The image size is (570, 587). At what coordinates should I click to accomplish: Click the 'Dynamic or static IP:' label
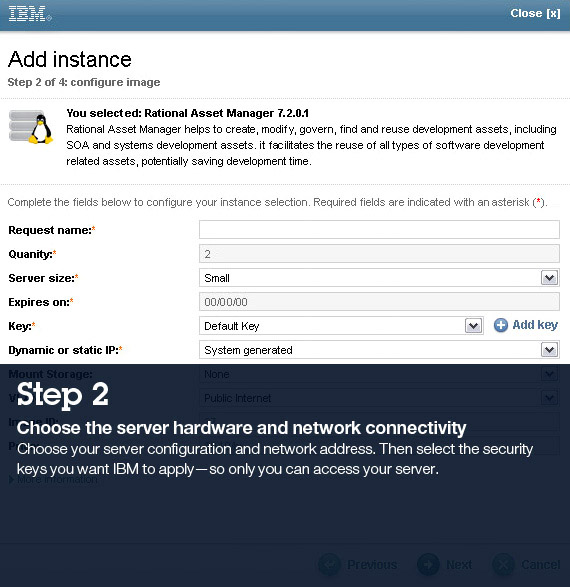[65, 350]
